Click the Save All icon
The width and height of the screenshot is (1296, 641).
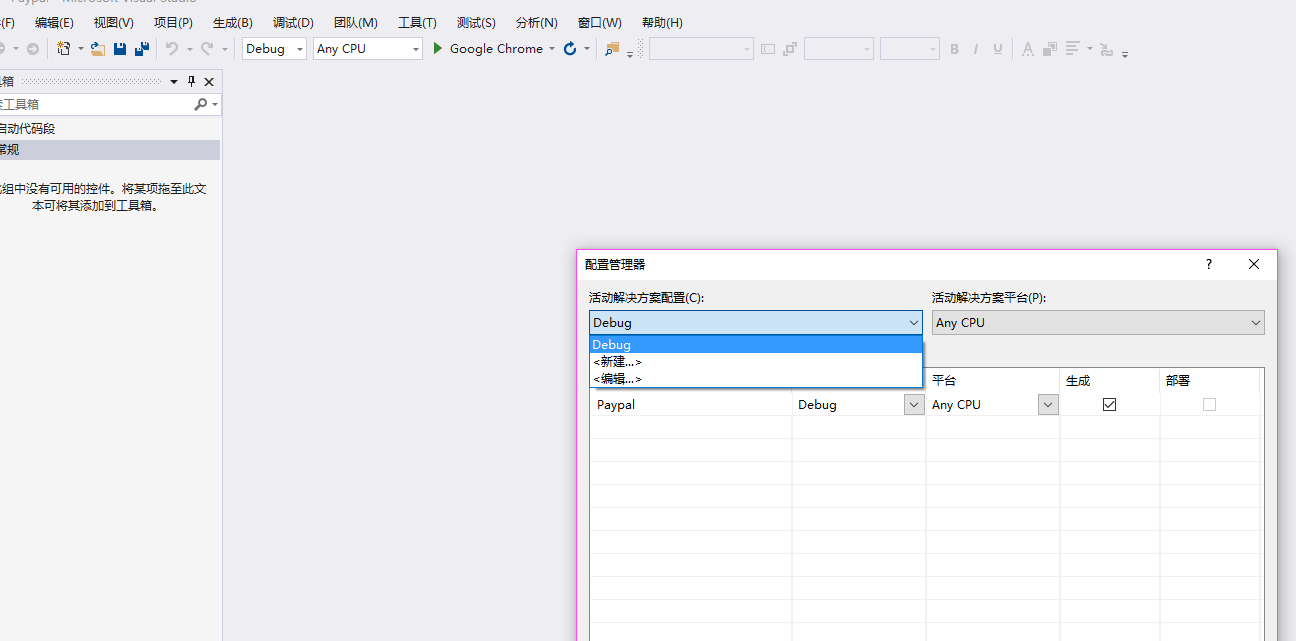[x=142, y=48]
